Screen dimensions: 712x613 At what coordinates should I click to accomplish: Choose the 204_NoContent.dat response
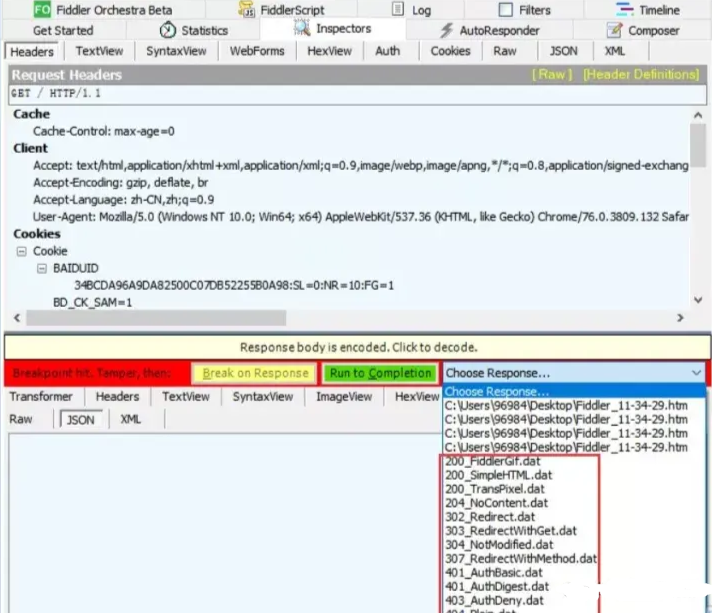pos(496,503)
